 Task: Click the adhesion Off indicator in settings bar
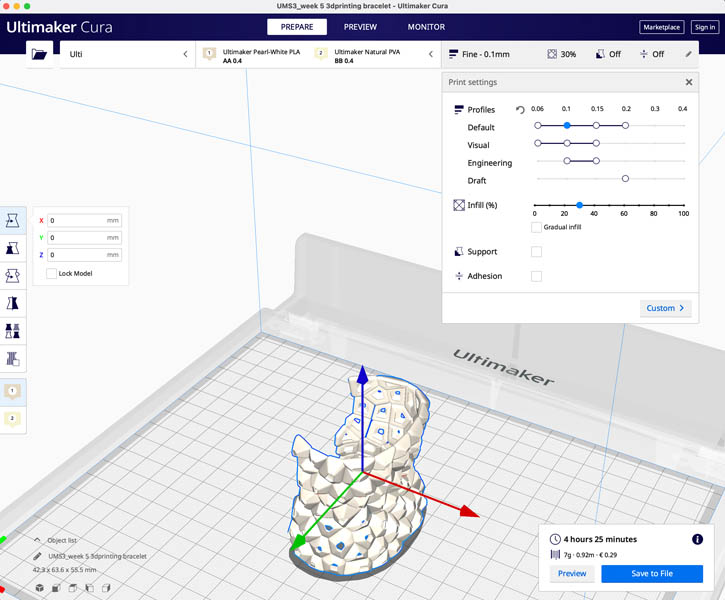pos(652,54)
